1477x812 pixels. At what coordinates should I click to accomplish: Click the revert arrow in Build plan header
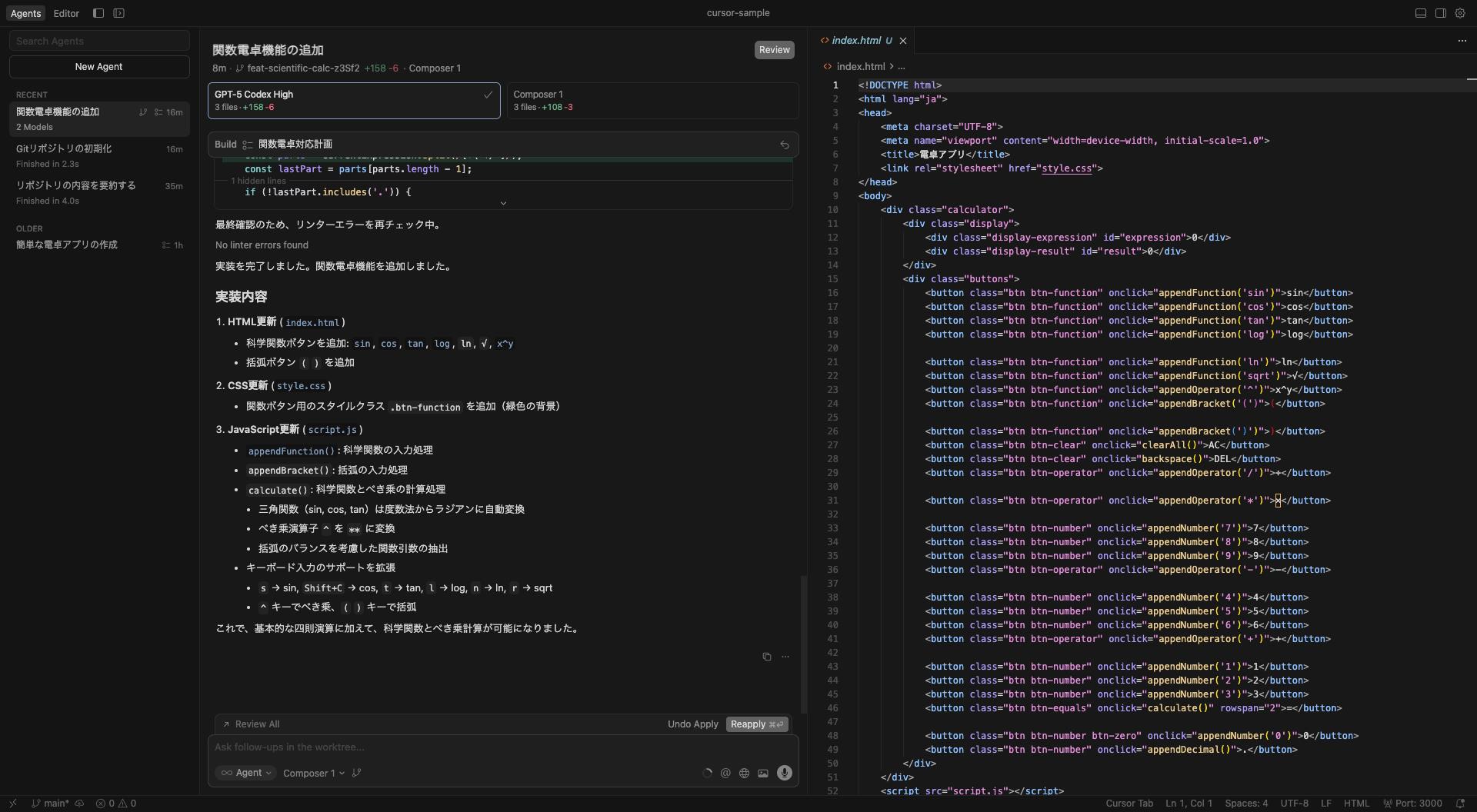tap(784, 145)
